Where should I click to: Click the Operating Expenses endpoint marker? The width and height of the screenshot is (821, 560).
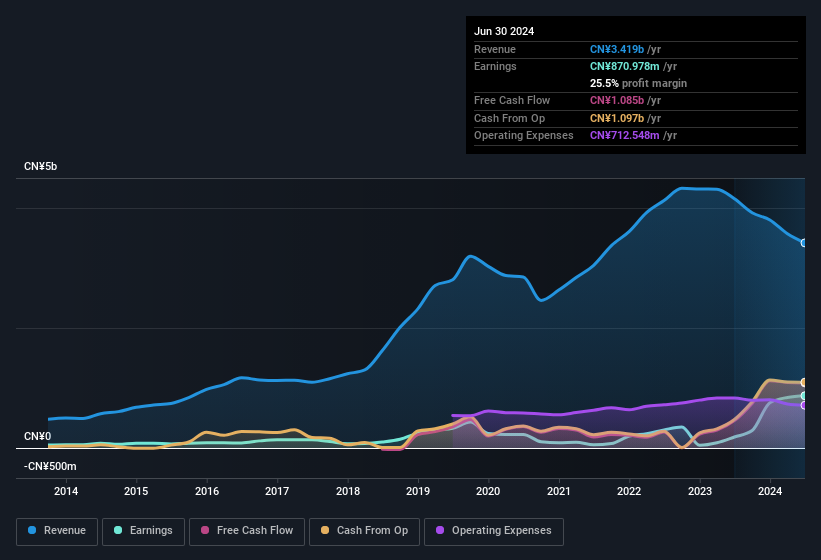pyautogui.click(x=804, y=405)
